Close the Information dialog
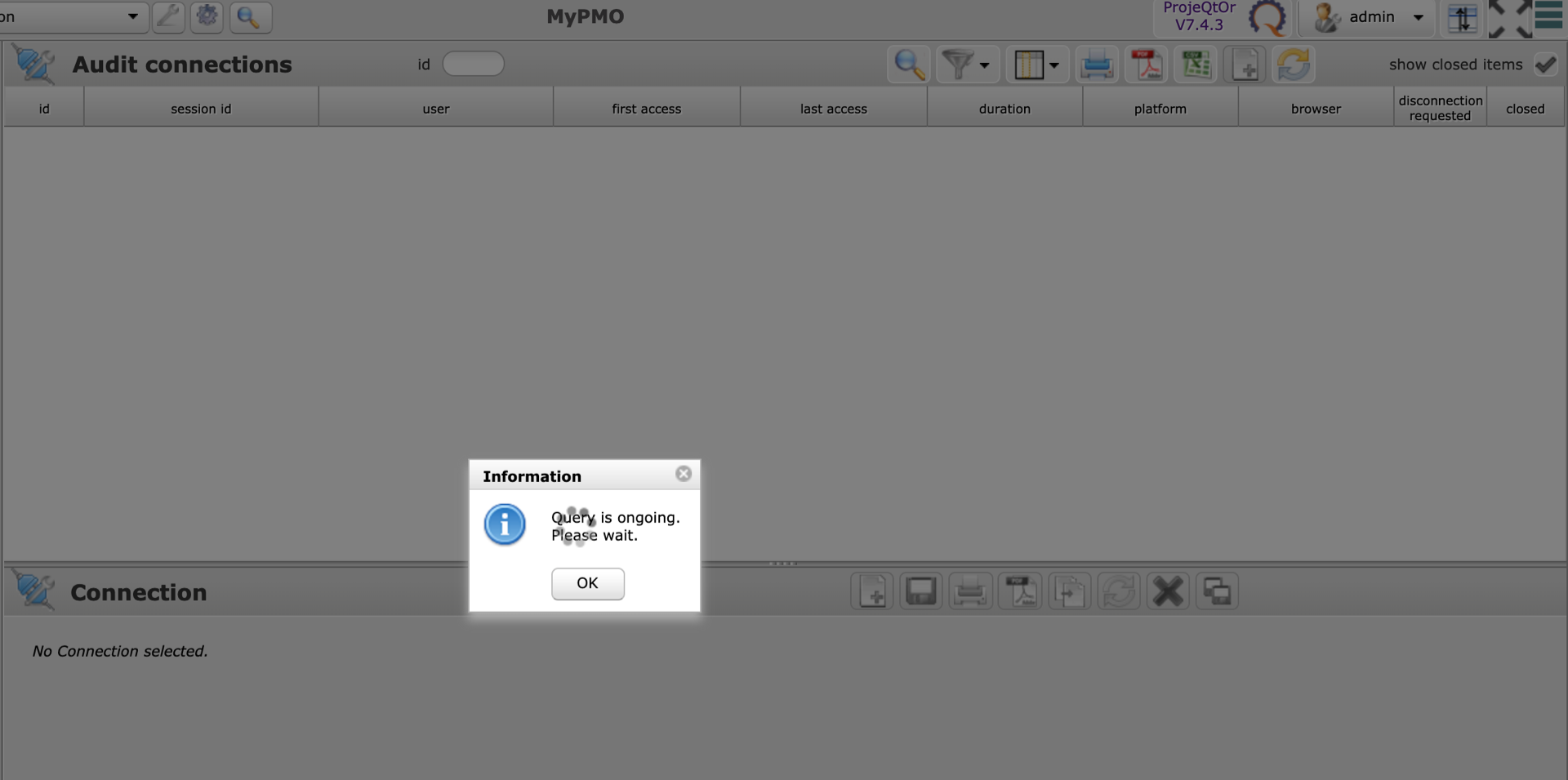Viewport: 1568px width, 780px height. (x=684, y=474)
